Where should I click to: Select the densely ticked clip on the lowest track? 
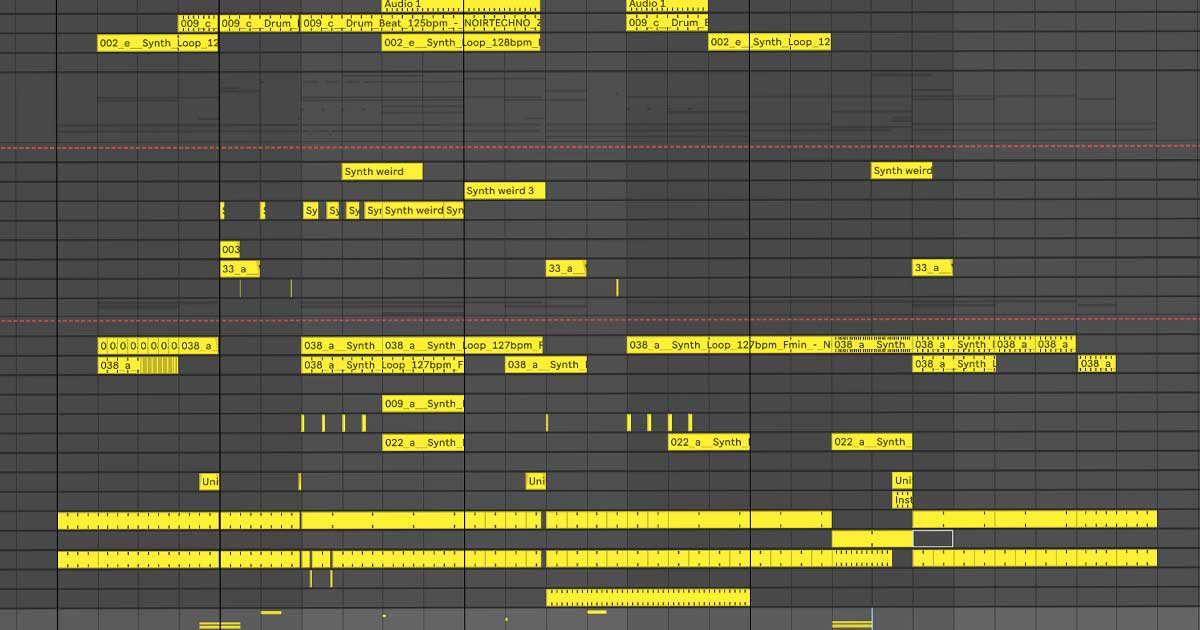(x=648, y=597)
